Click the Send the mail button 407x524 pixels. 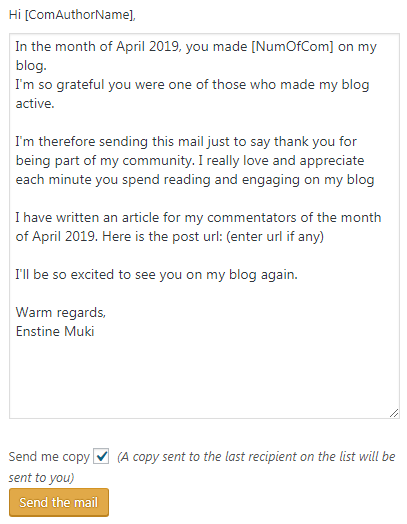(59, 502)
